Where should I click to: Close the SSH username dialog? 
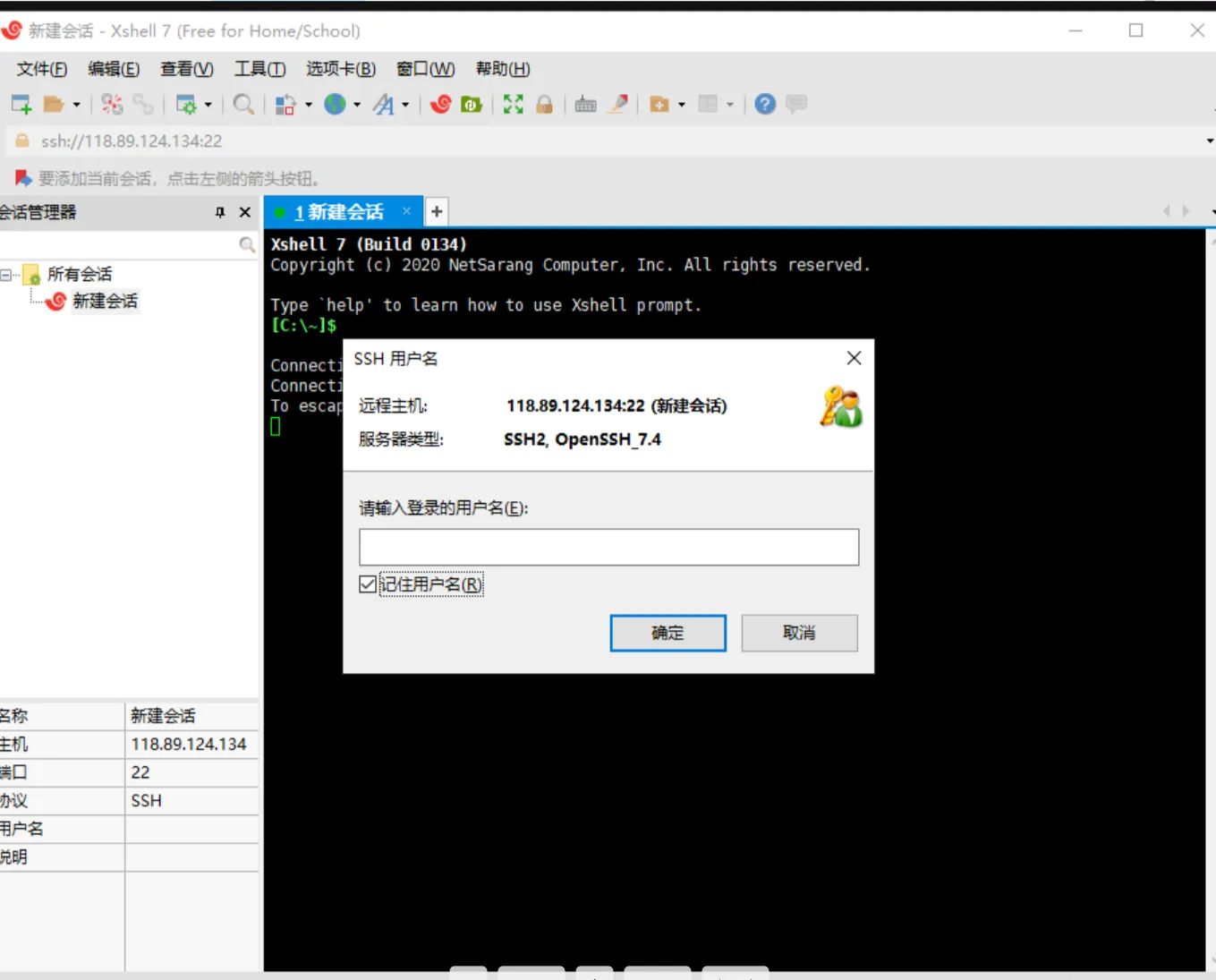[x=855, y=358]
